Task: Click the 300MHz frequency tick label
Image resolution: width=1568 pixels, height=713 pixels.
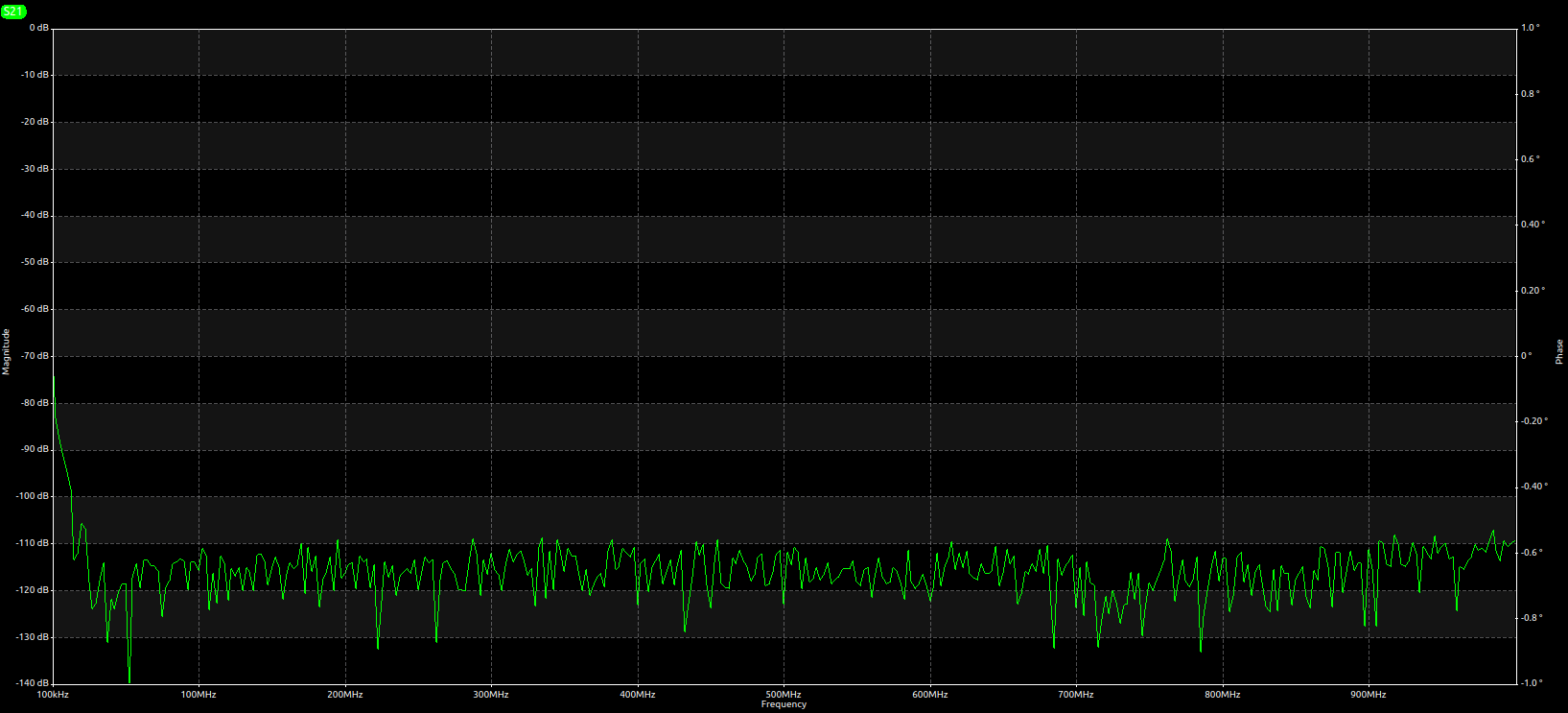Action: [491, 694]
